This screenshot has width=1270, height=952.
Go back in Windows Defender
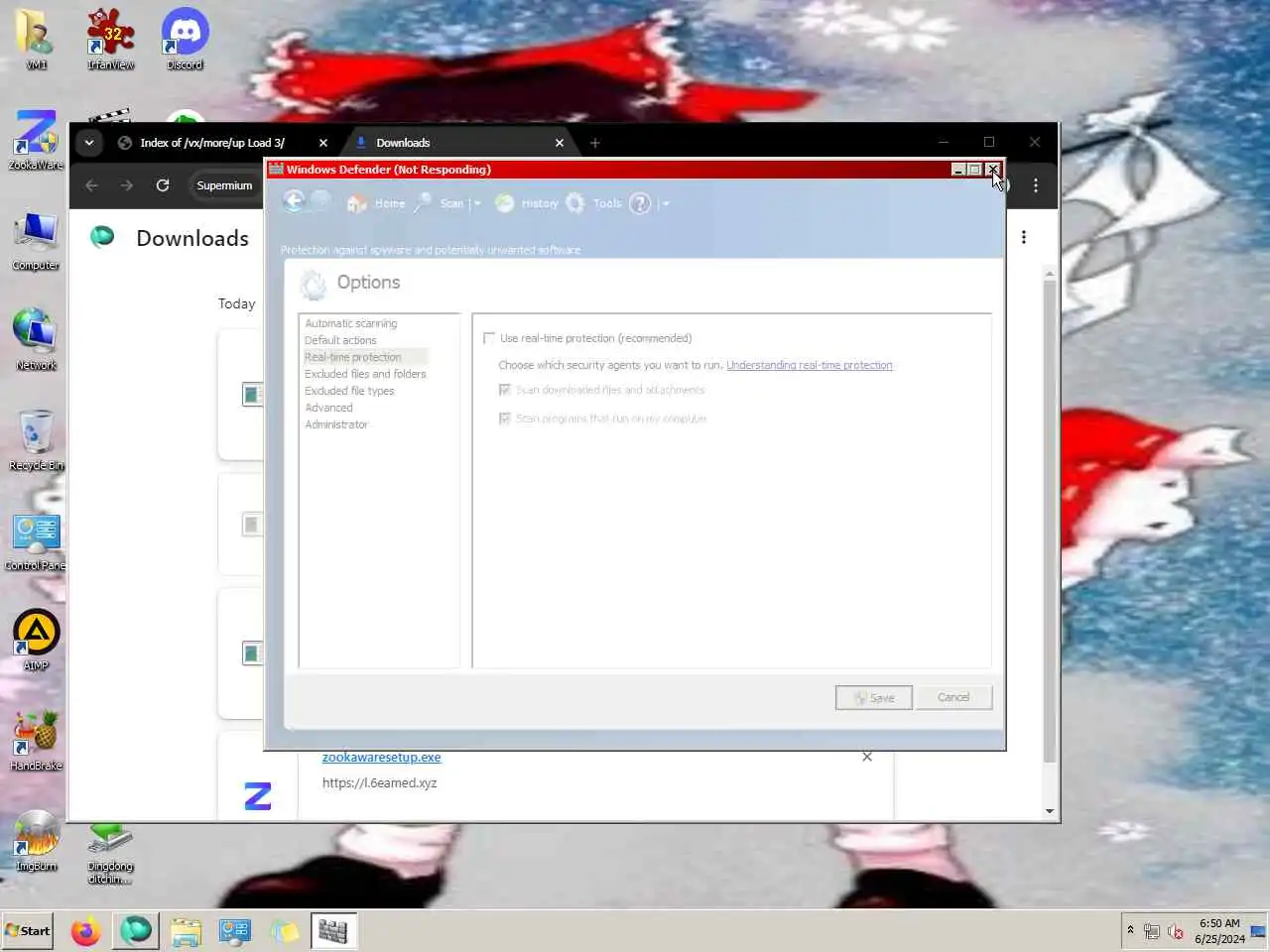pos(294,202)
